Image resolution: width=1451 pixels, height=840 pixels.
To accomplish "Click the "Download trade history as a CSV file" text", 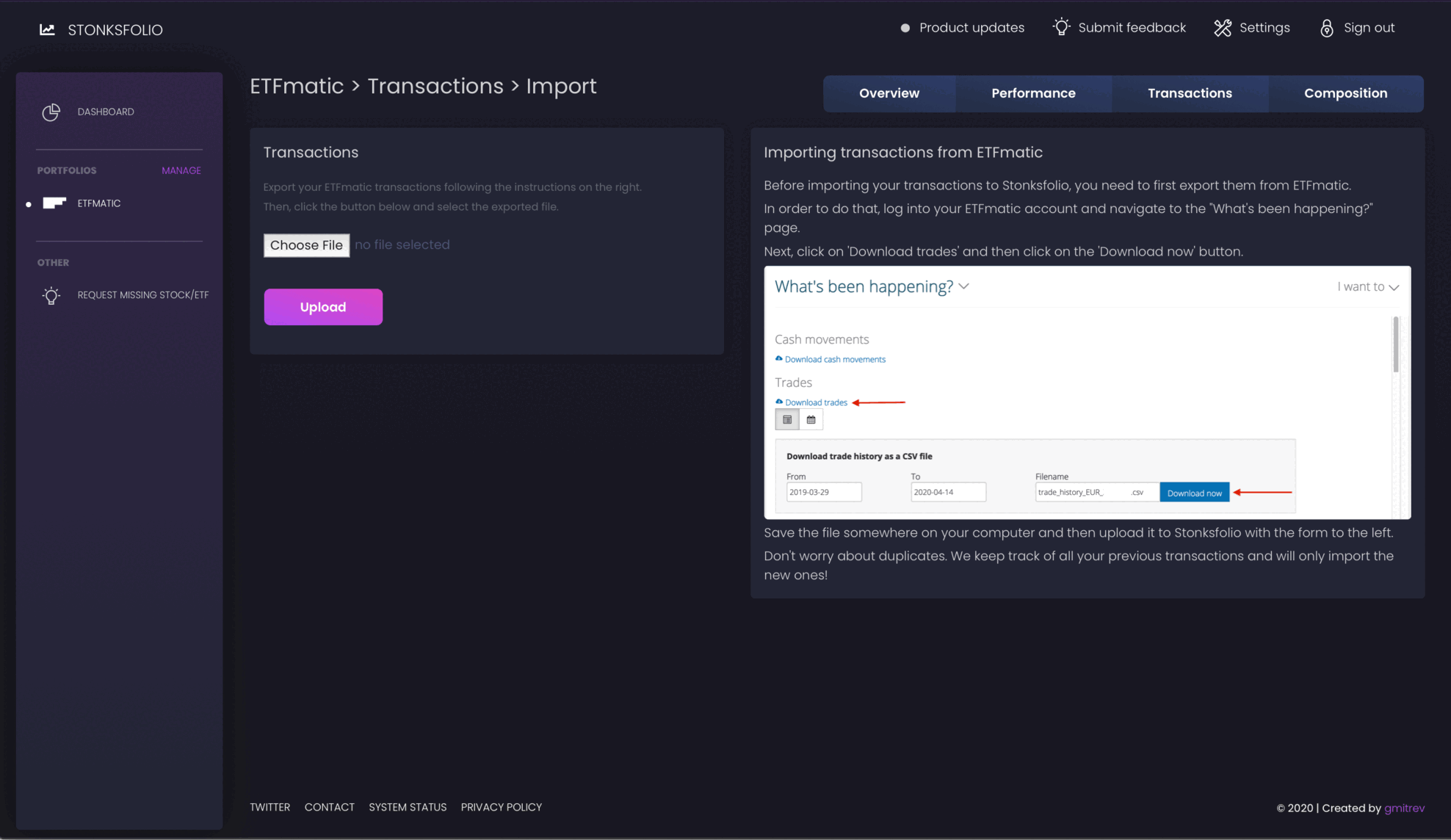I will (x=859, y=456).
